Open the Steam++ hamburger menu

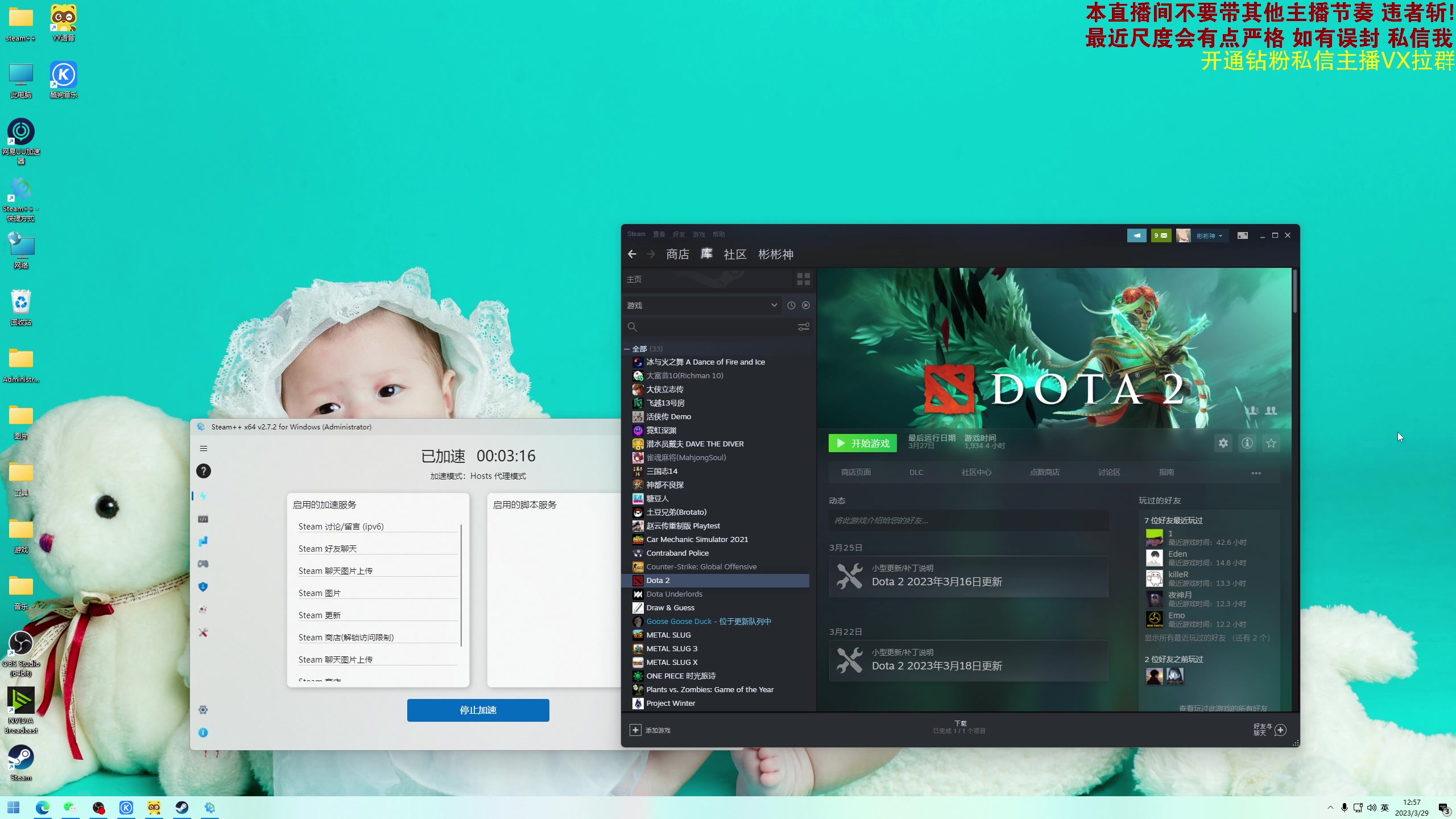click(203, 449)
